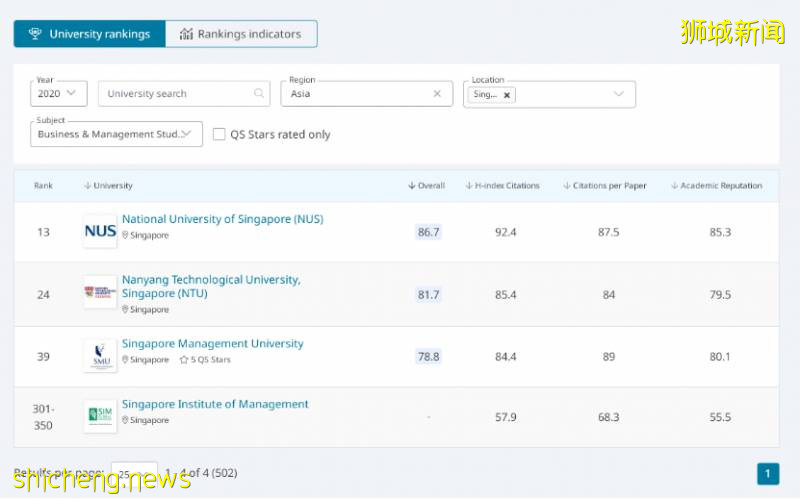Clear the Asia region with X icon
Screen dimensions: 800x499
tap(437, 94)
